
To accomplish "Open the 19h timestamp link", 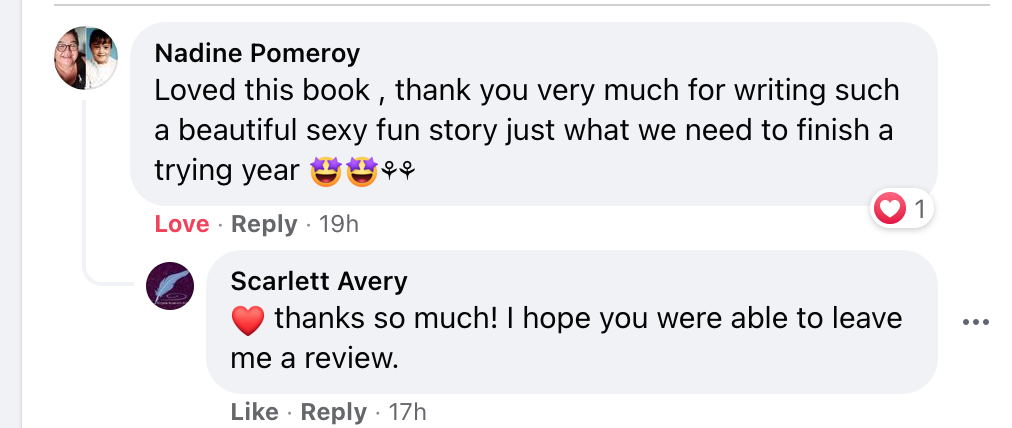I will [338, 224].
